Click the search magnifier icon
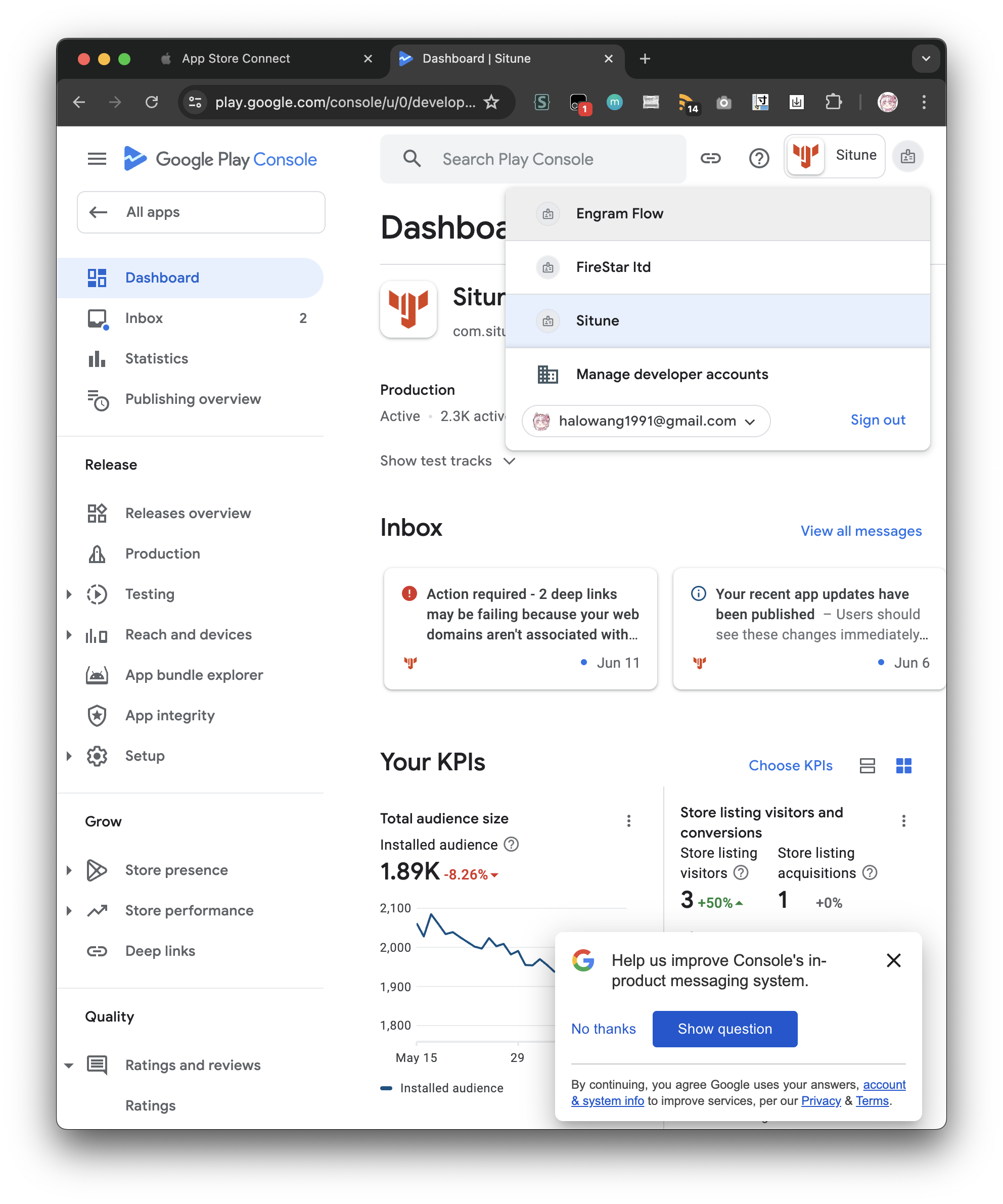 click(x=412, y=159)
